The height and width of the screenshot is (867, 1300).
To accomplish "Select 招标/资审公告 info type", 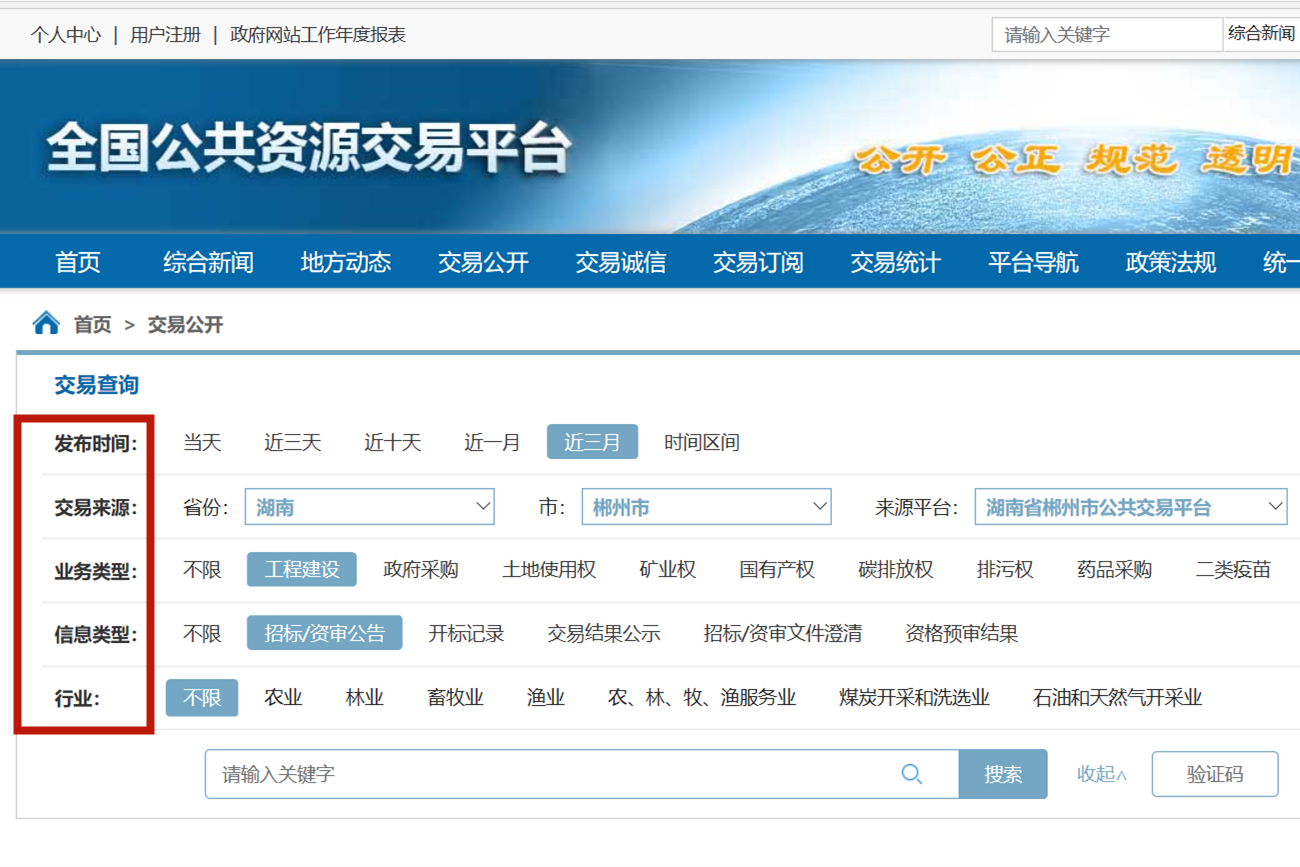I will (325, 633).
